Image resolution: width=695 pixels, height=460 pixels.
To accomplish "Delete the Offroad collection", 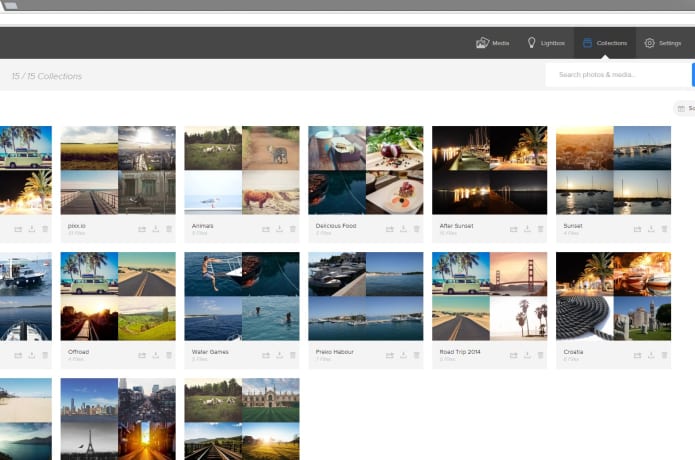I will click(169, 355).
